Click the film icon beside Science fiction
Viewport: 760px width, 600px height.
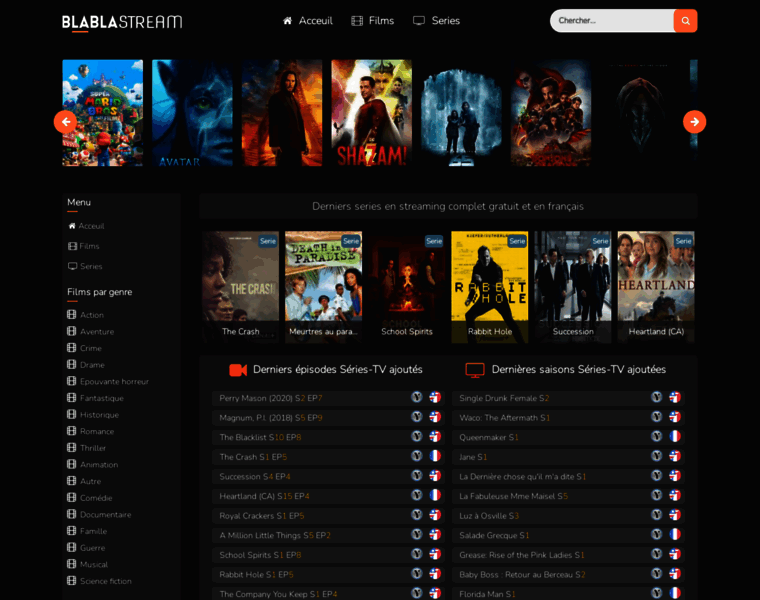click(72, 581)
